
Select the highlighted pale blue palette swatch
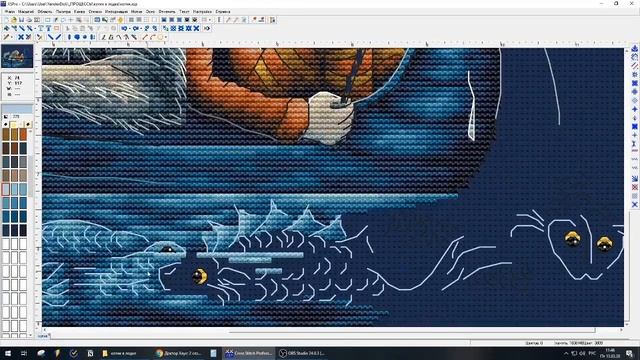click(6, 189)
